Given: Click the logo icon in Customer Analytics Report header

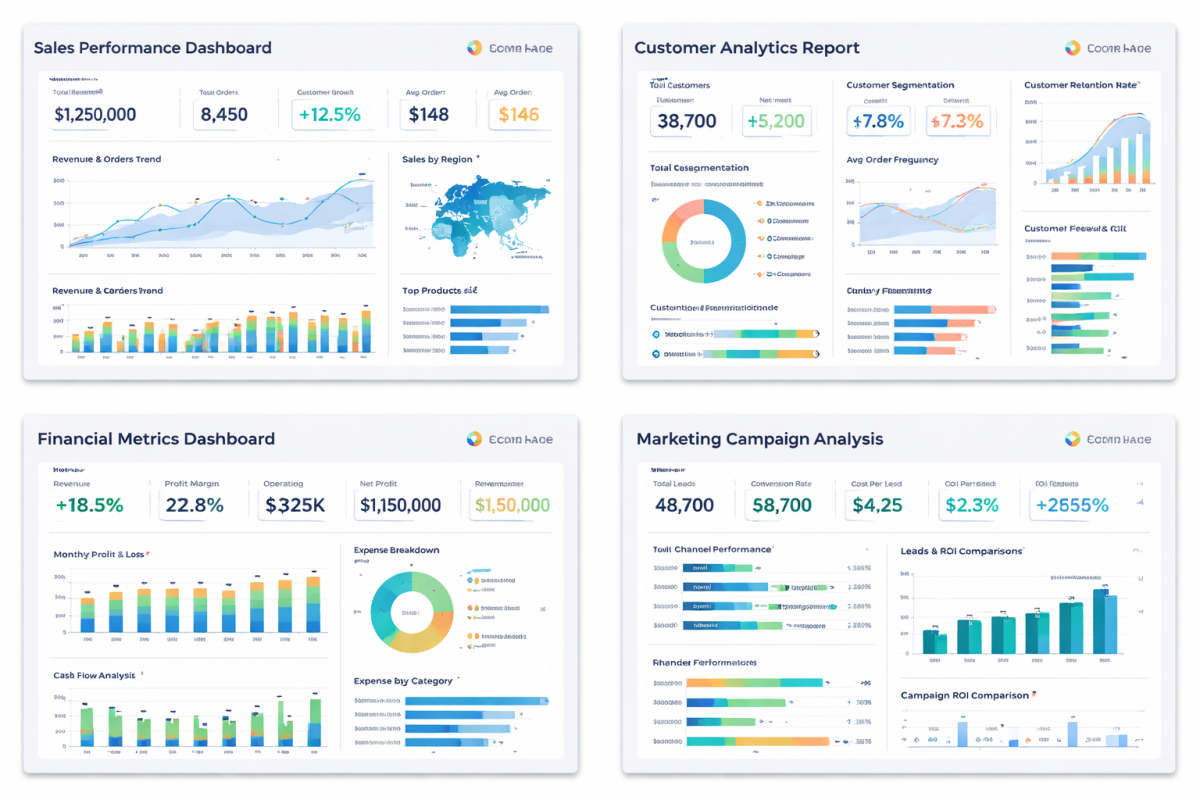Looking at the screenshot, I should [1072, 48].
